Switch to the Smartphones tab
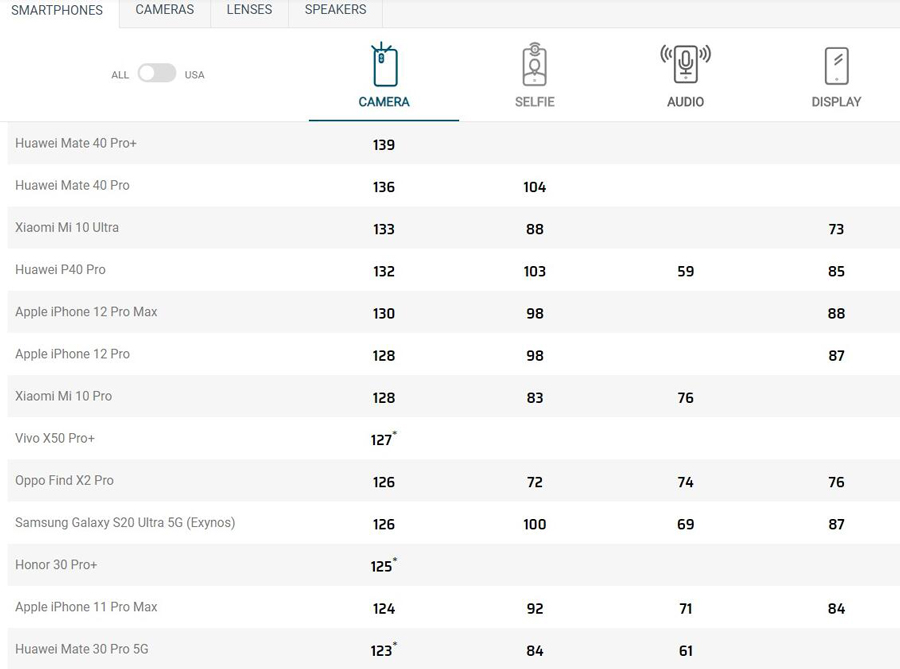Image resolution: width=900 pixels, height=669 pixels. pos(57,10)
